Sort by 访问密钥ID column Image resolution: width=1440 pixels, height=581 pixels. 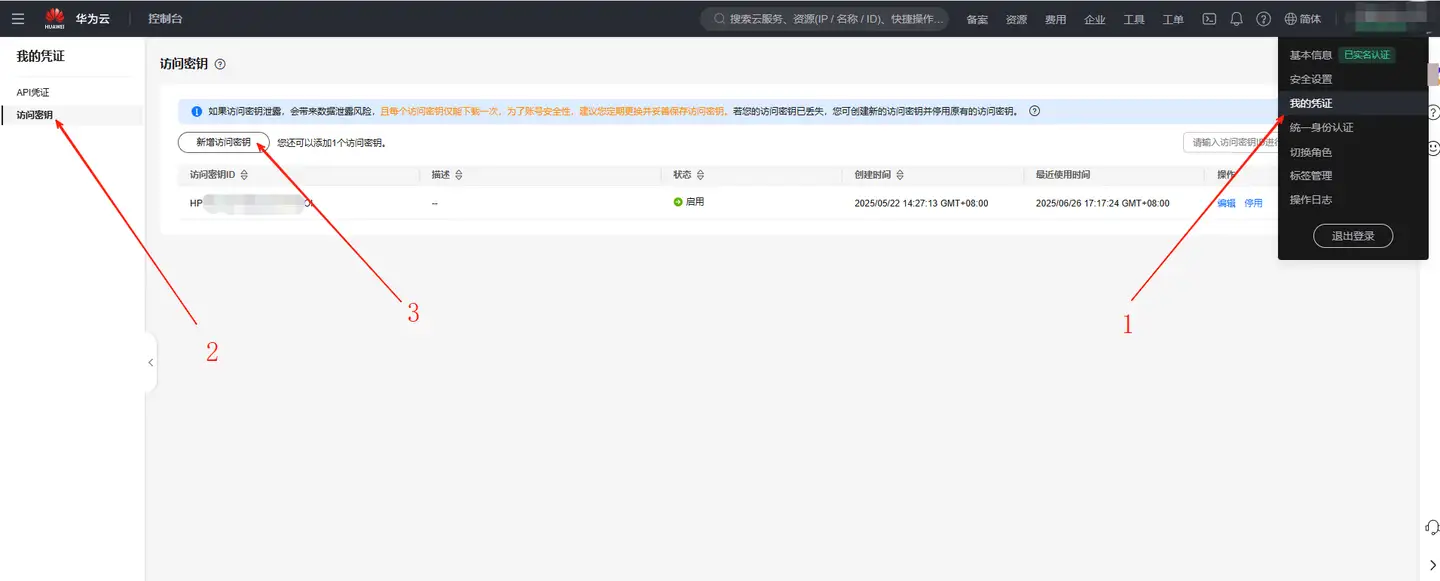click(244, 175)
